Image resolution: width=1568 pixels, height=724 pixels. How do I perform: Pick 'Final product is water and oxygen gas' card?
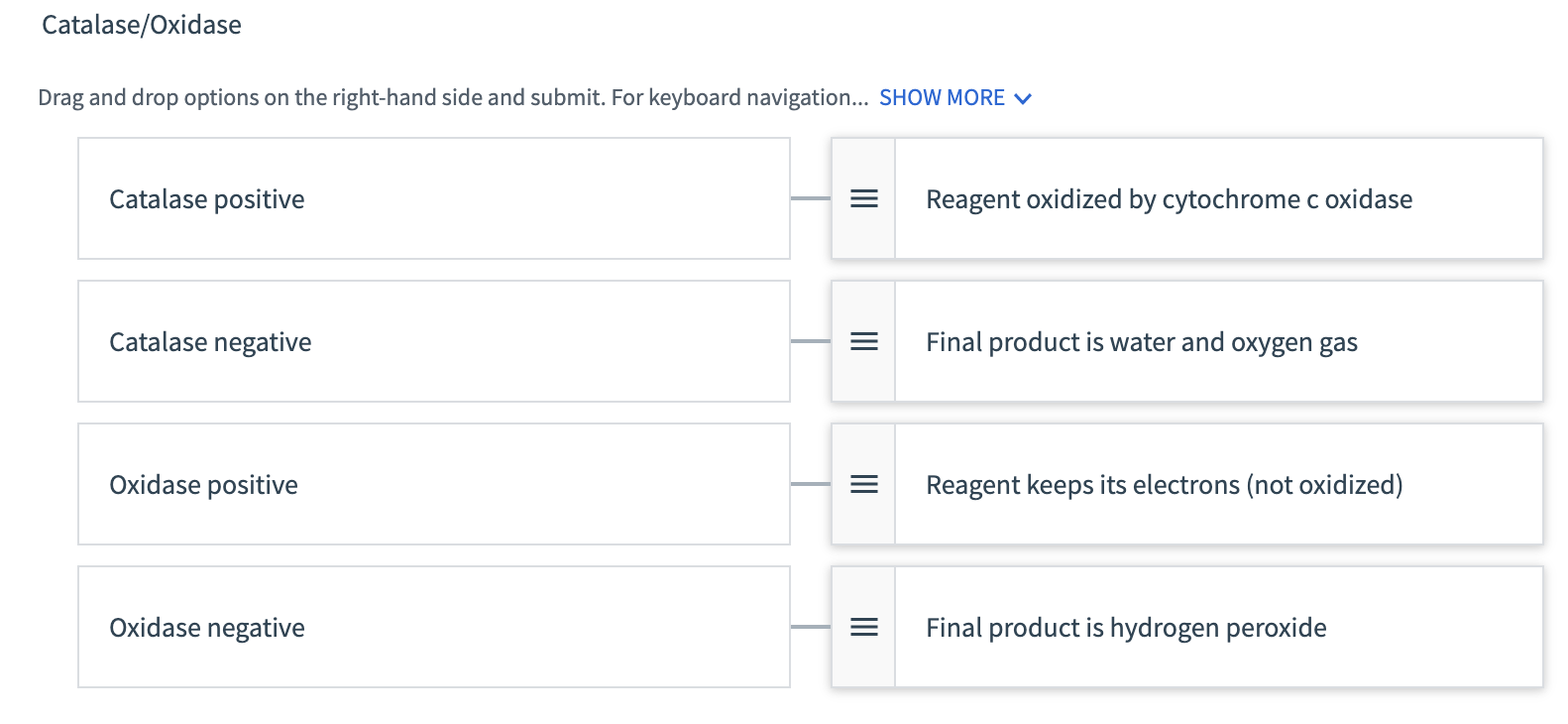[1217, 341]
